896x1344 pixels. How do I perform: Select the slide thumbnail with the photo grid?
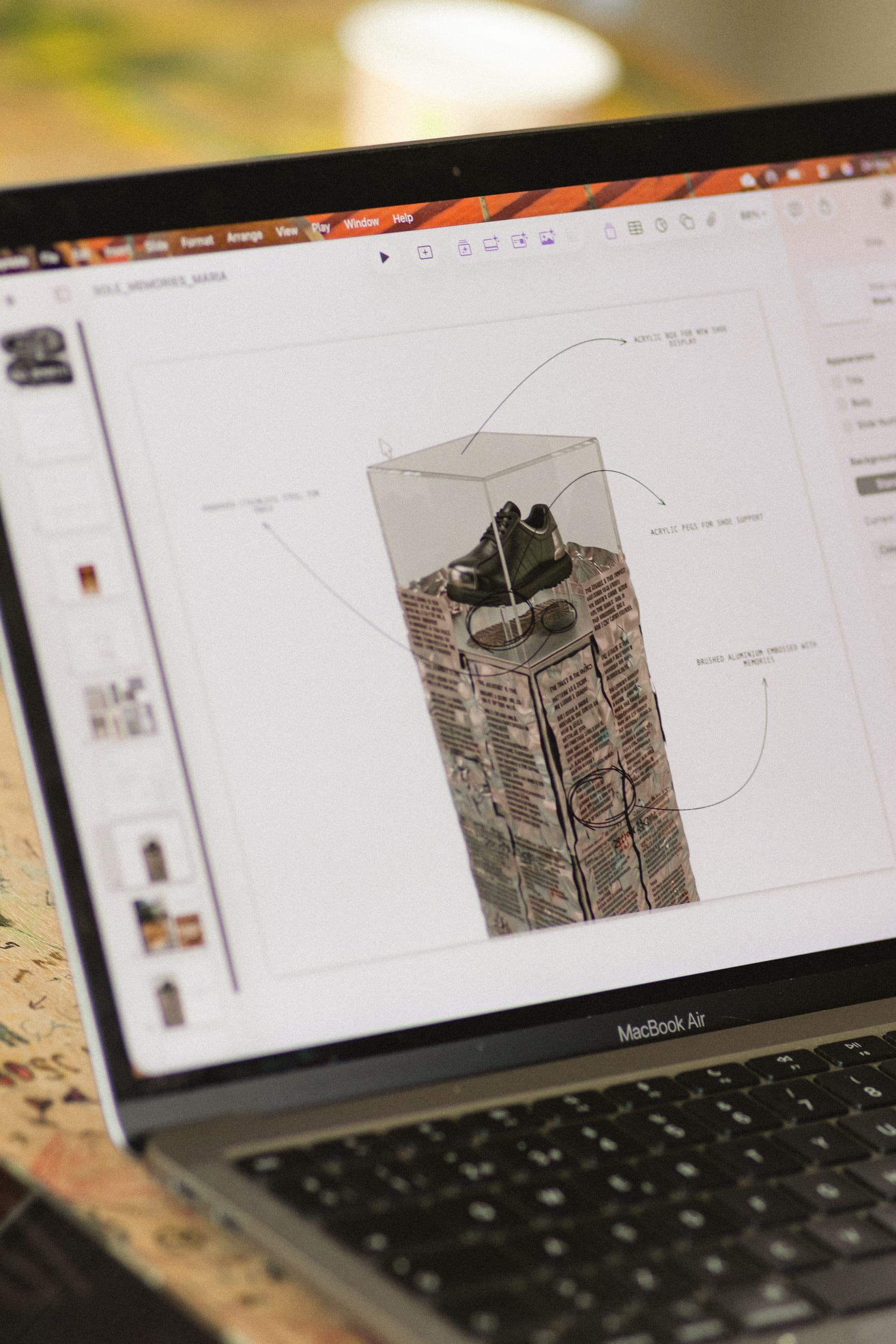coord(121,708)
